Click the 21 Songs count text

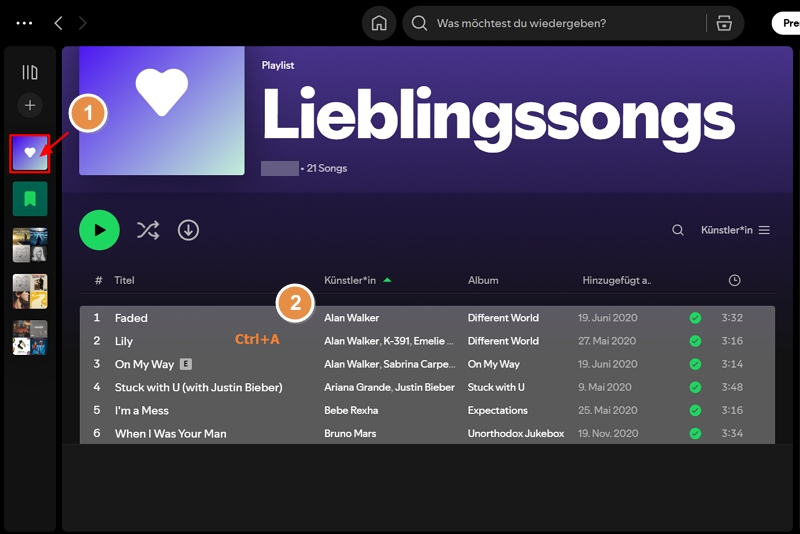pyautogui.click(x=327, y=168)
